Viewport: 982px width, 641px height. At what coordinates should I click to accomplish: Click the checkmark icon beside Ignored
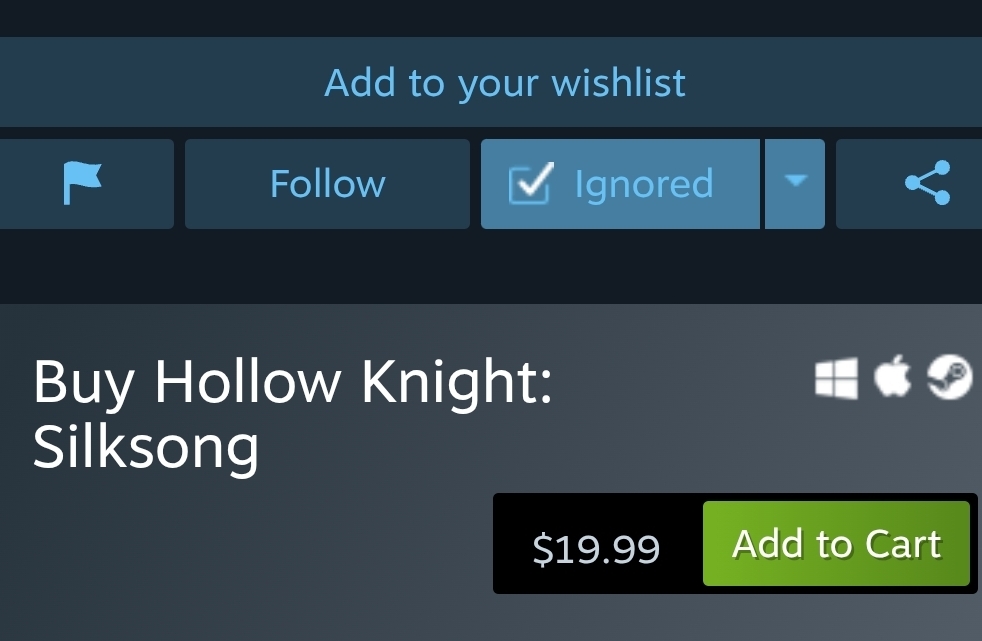tap(531, 183)
